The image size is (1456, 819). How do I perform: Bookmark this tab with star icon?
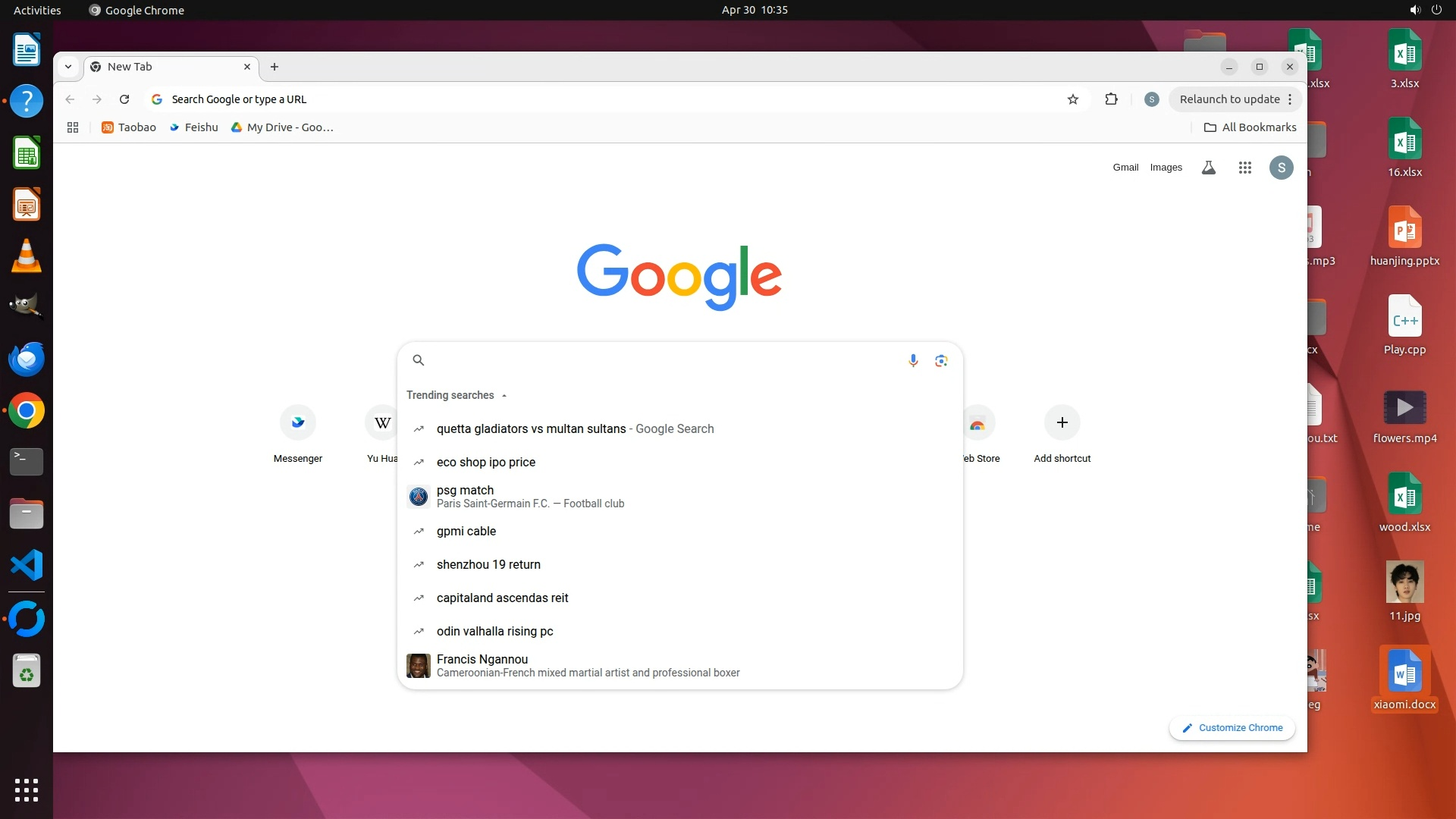coord(1072,99)
